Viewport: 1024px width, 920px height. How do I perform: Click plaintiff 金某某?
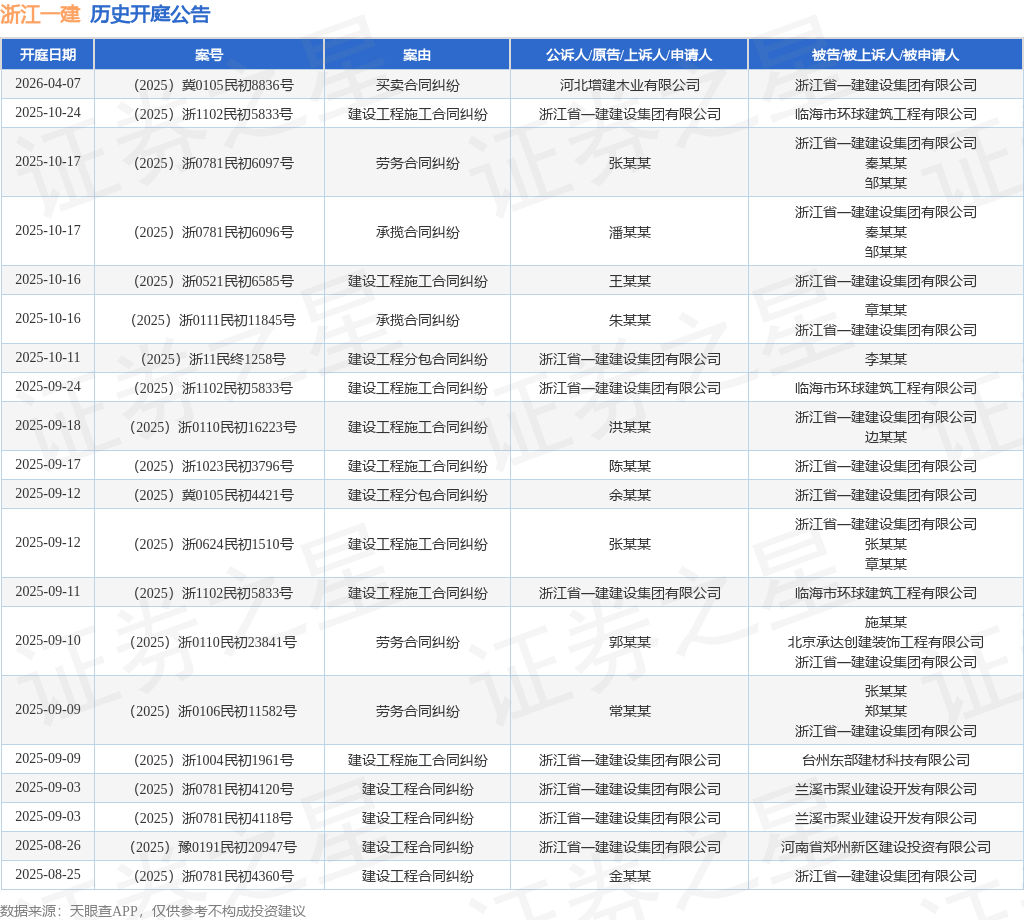point(630,876)
